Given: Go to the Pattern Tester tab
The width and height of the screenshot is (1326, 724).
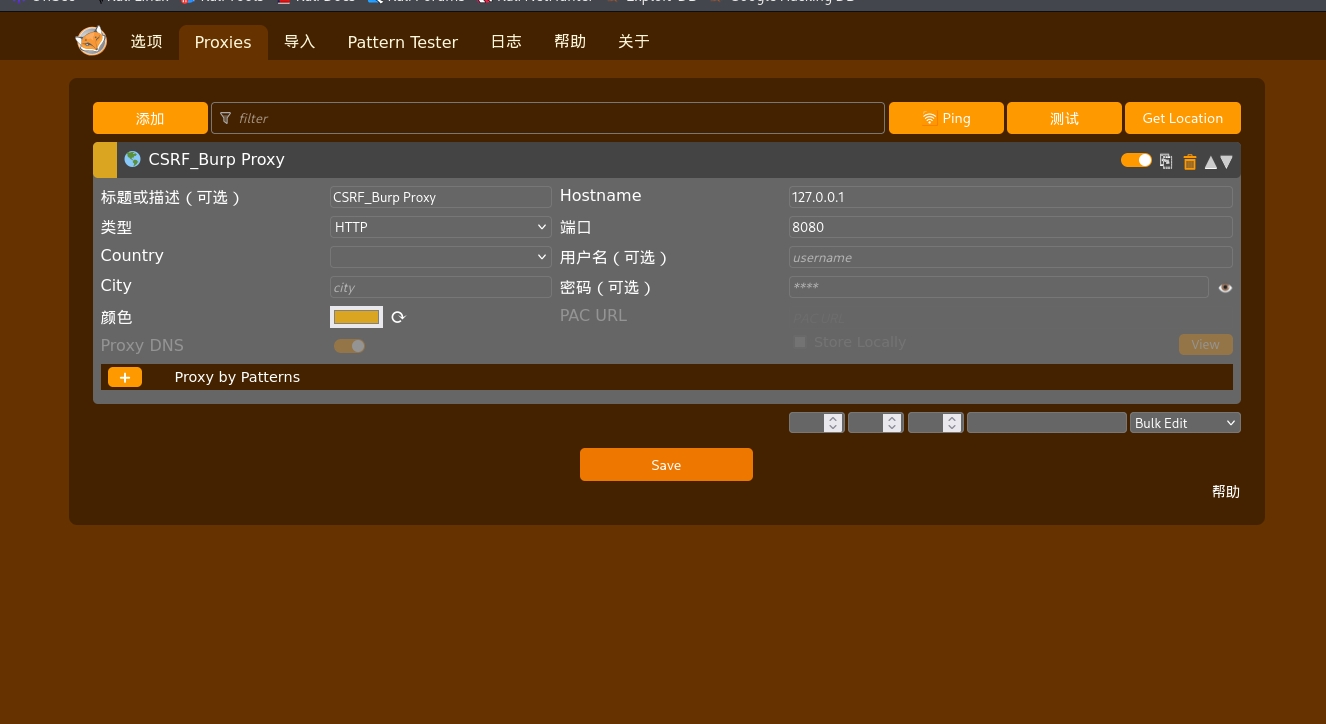Looking at the screenshot, I should pos(402,42).
